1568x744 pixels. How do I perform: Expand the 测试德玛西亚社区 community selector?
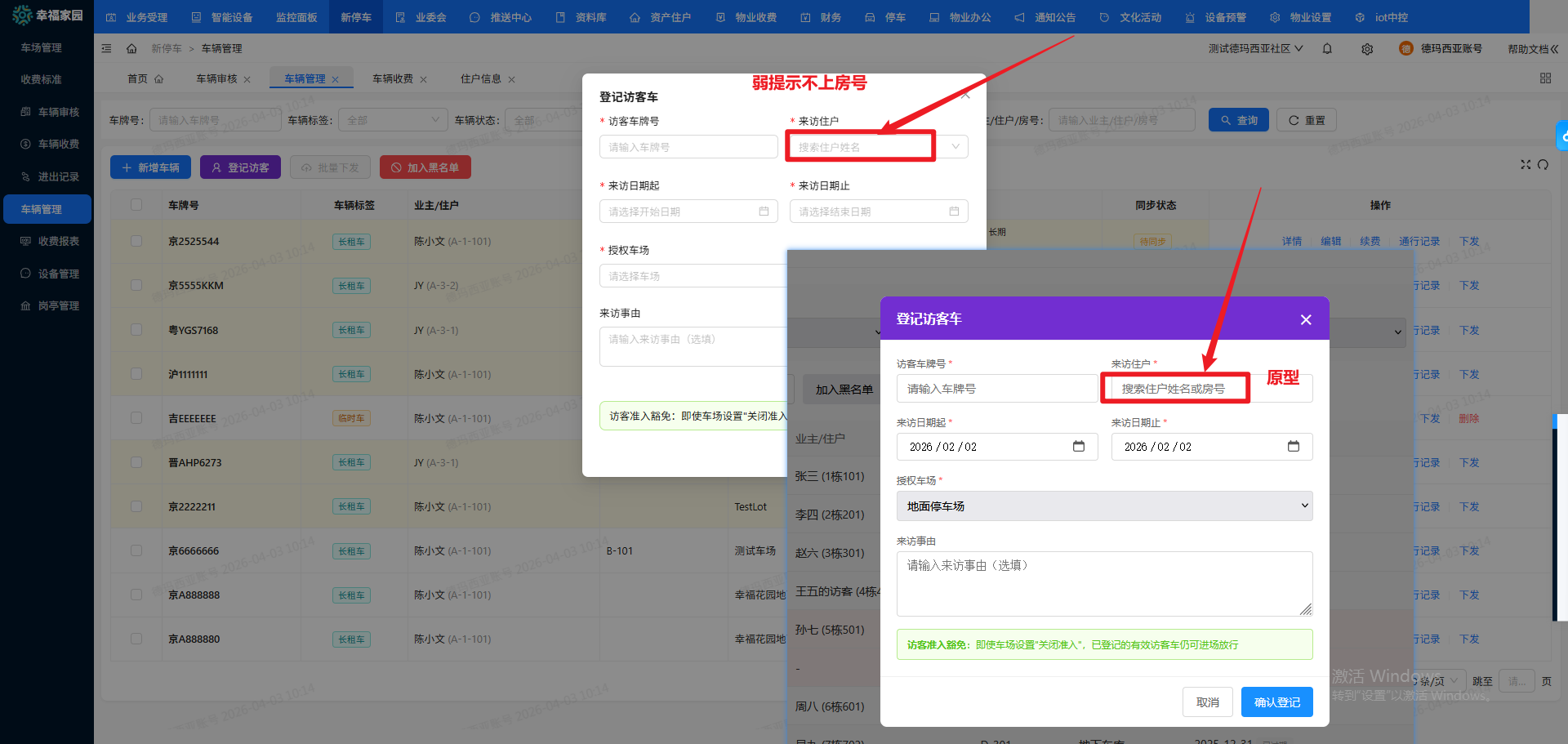1255,49
